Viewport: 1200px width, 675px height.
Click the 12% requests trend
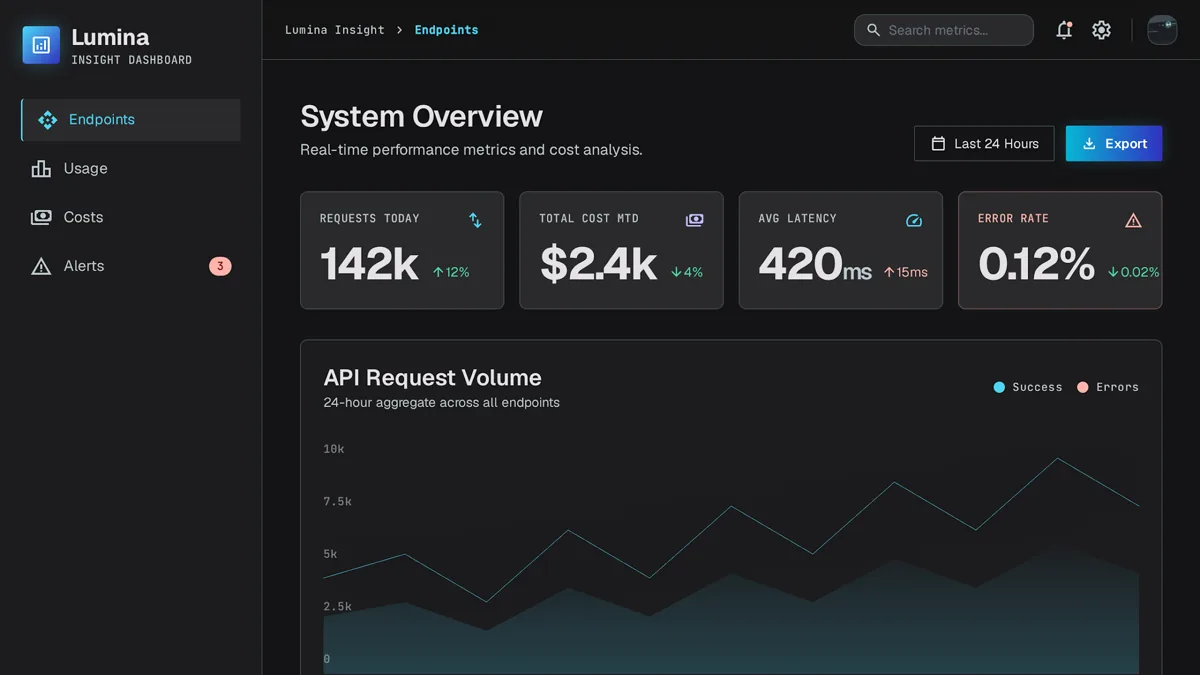pyautogui.click(x=451, y=272)
